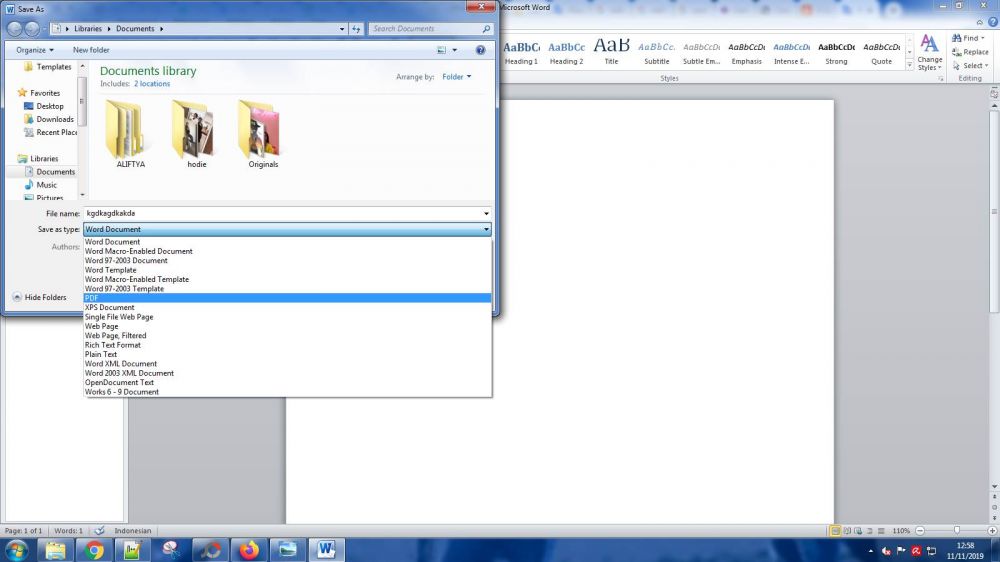Adjust the zoom slider in status bar
Viewport: 1000px width, 562px height.
tap(956, 530)
